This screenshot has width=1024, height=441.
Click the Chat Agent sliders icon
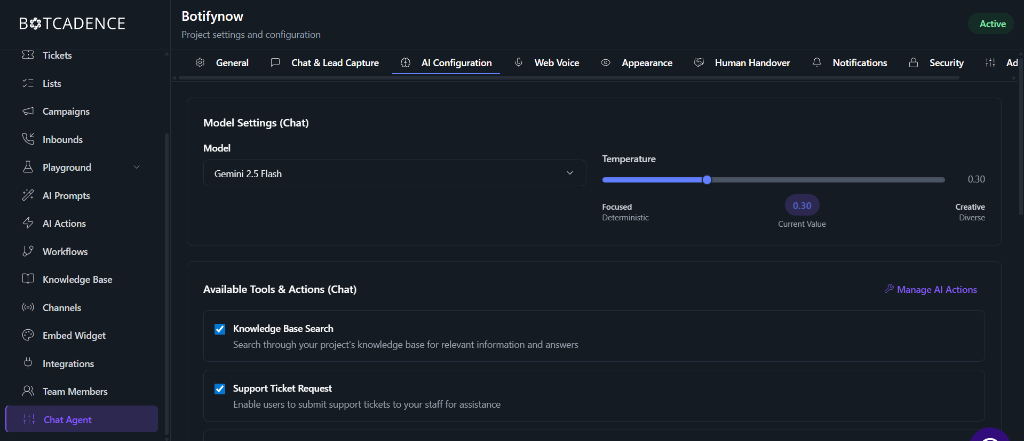coord(28,419)
